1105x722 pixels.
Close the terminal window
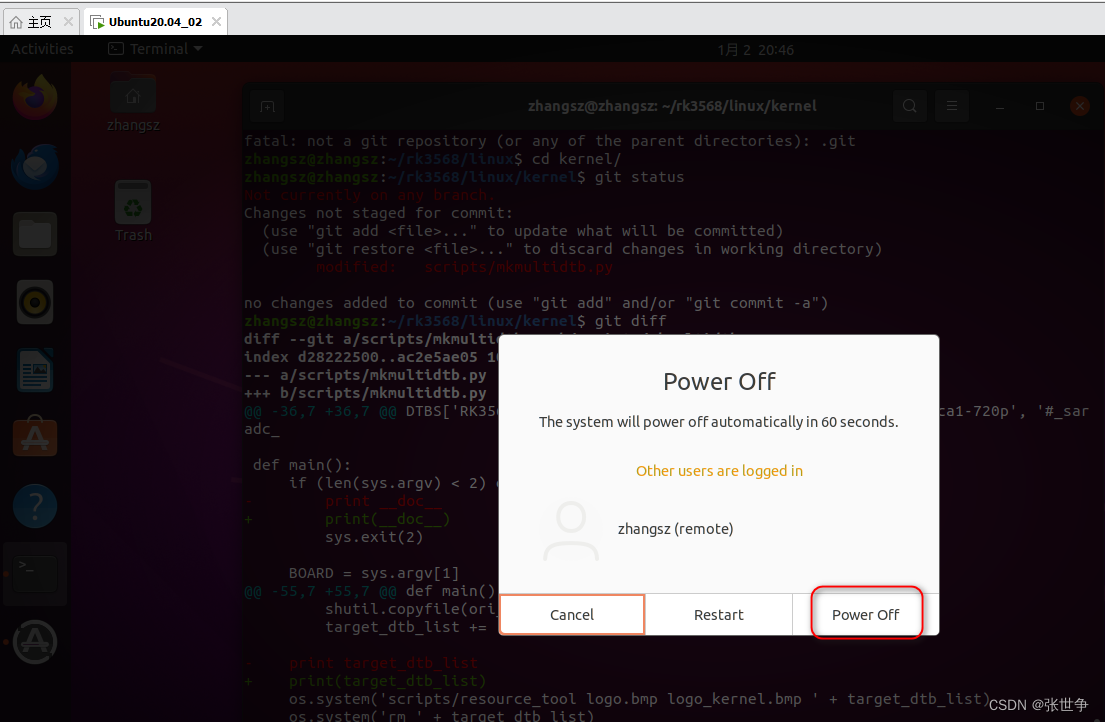tap(1080, 106)
